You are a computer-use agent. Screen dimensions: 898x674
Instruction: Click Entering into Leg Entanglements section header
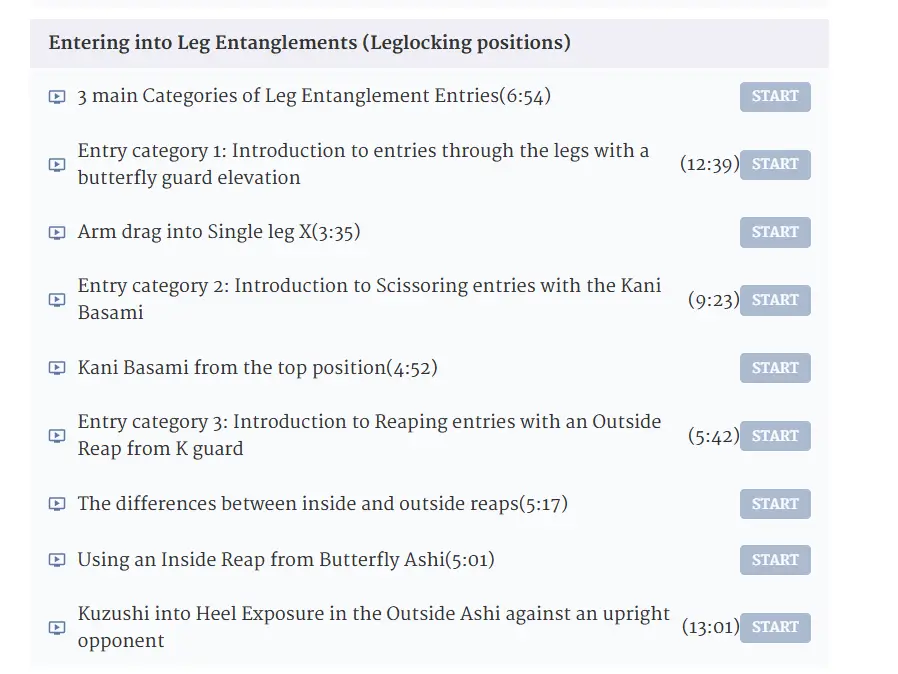310,43
